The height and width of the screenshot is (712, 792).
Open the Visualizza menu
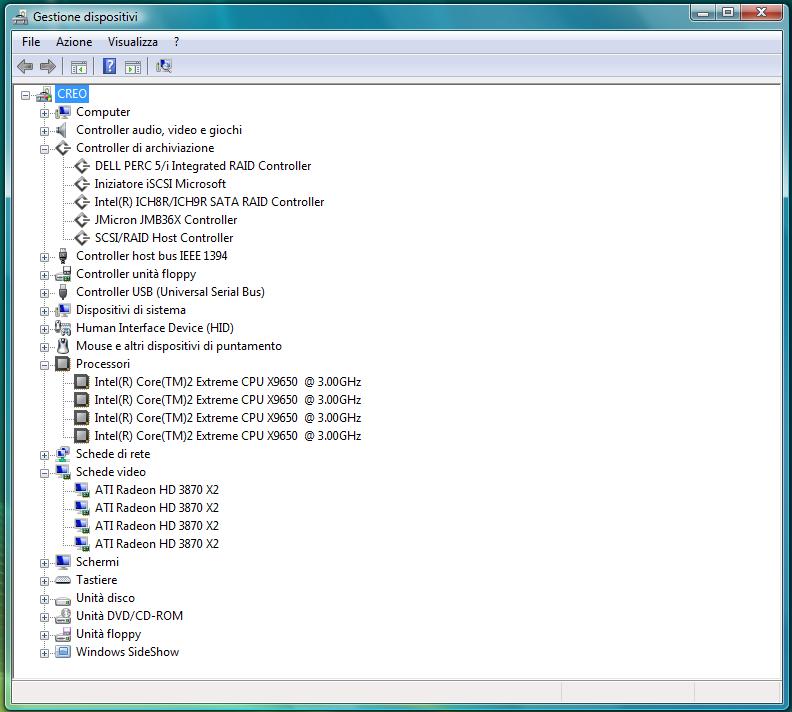point(132,42)
